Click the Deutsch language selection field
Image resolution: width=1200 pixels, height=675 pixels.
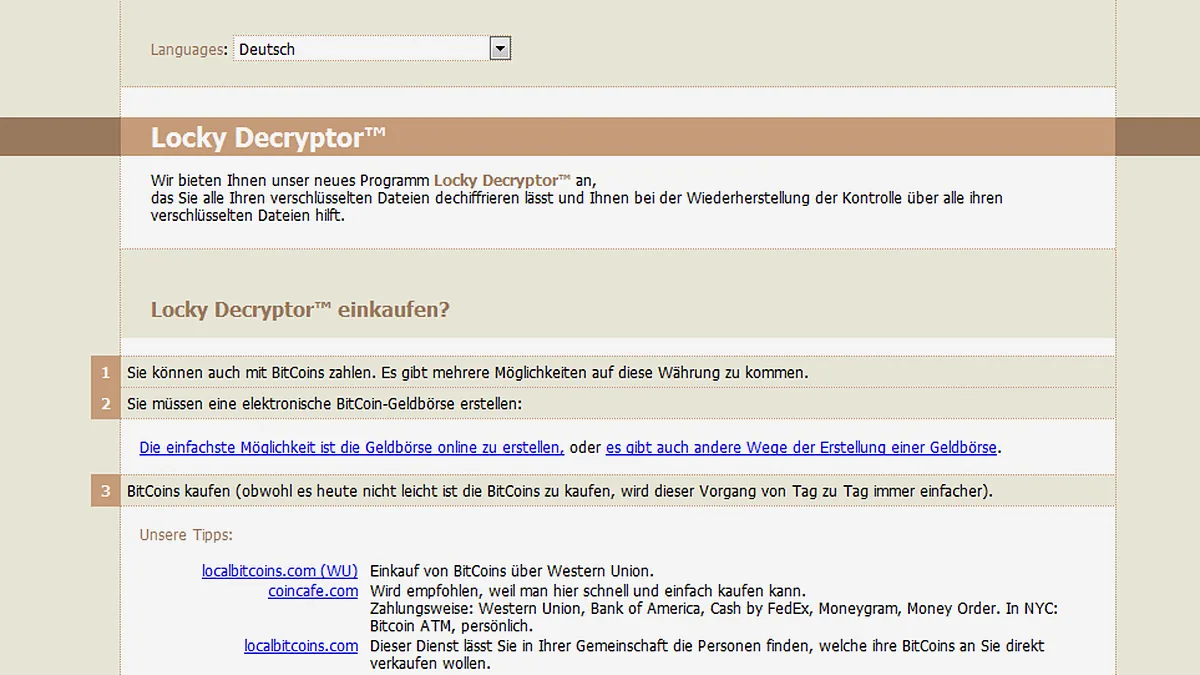click(372, 49)
